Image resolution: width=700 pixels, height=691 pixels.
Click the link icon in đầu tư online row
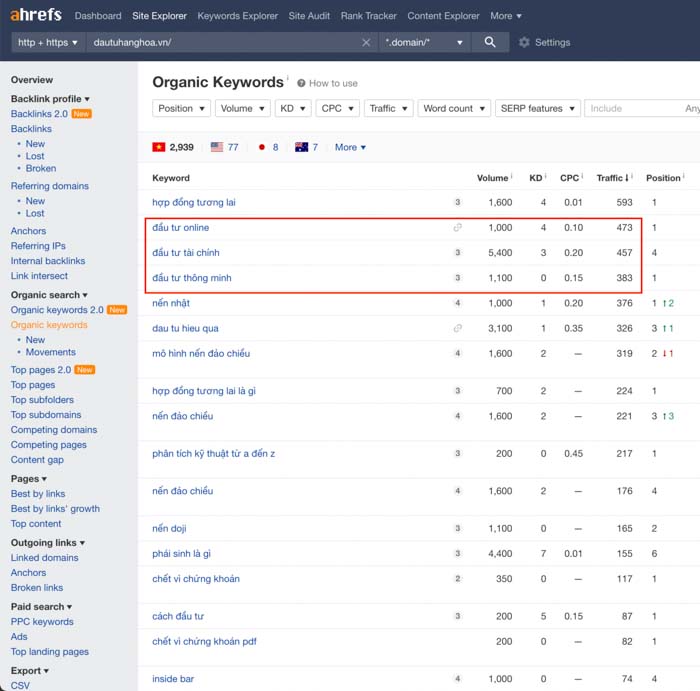457,228
